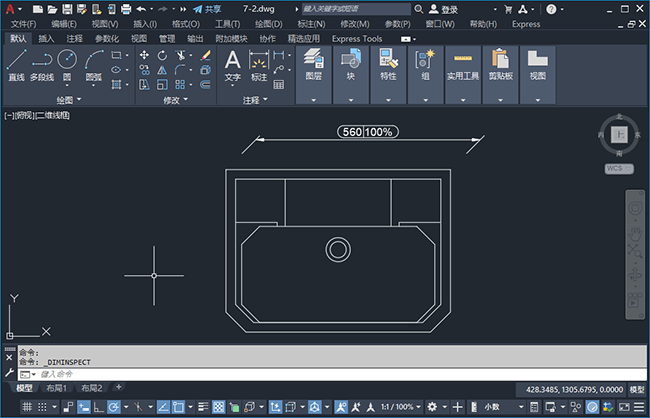Viewport: 650px width, 418px height.
Task: Open the 格式(O) menu
Action: tap(185, 23)
